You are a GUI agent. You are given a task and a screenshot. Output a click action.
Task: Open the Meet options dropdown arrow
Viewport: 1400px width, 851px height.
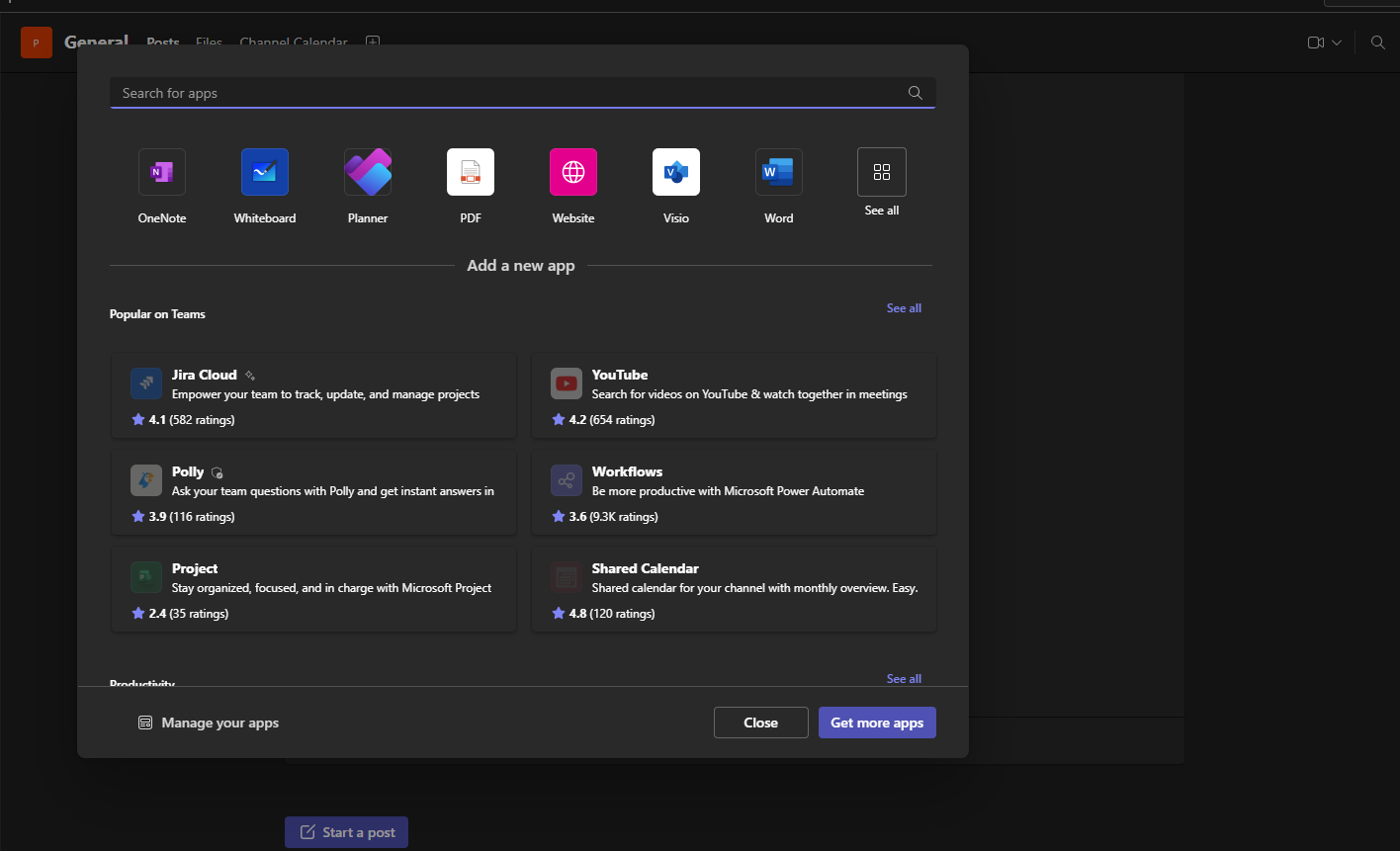coord(1337,43)
